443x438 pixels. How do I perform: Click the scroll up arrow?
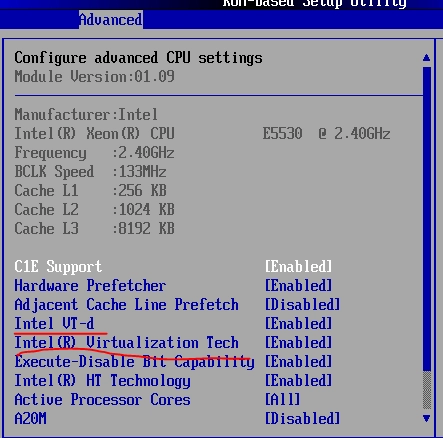tap(426, 58)
